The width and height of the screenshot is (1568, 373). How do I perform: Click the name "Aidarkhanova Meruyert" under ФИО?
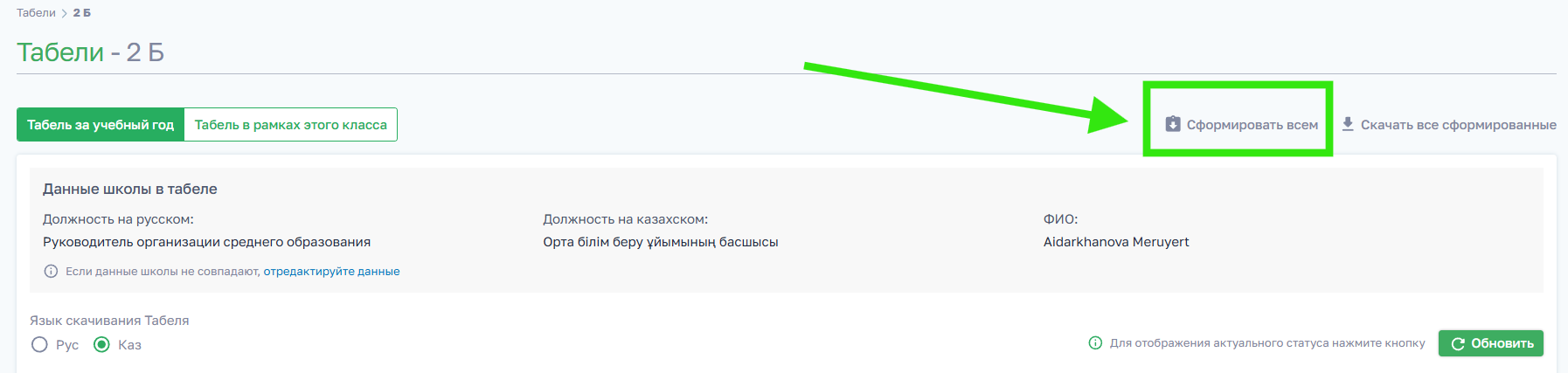click(x=1115, y=242)
